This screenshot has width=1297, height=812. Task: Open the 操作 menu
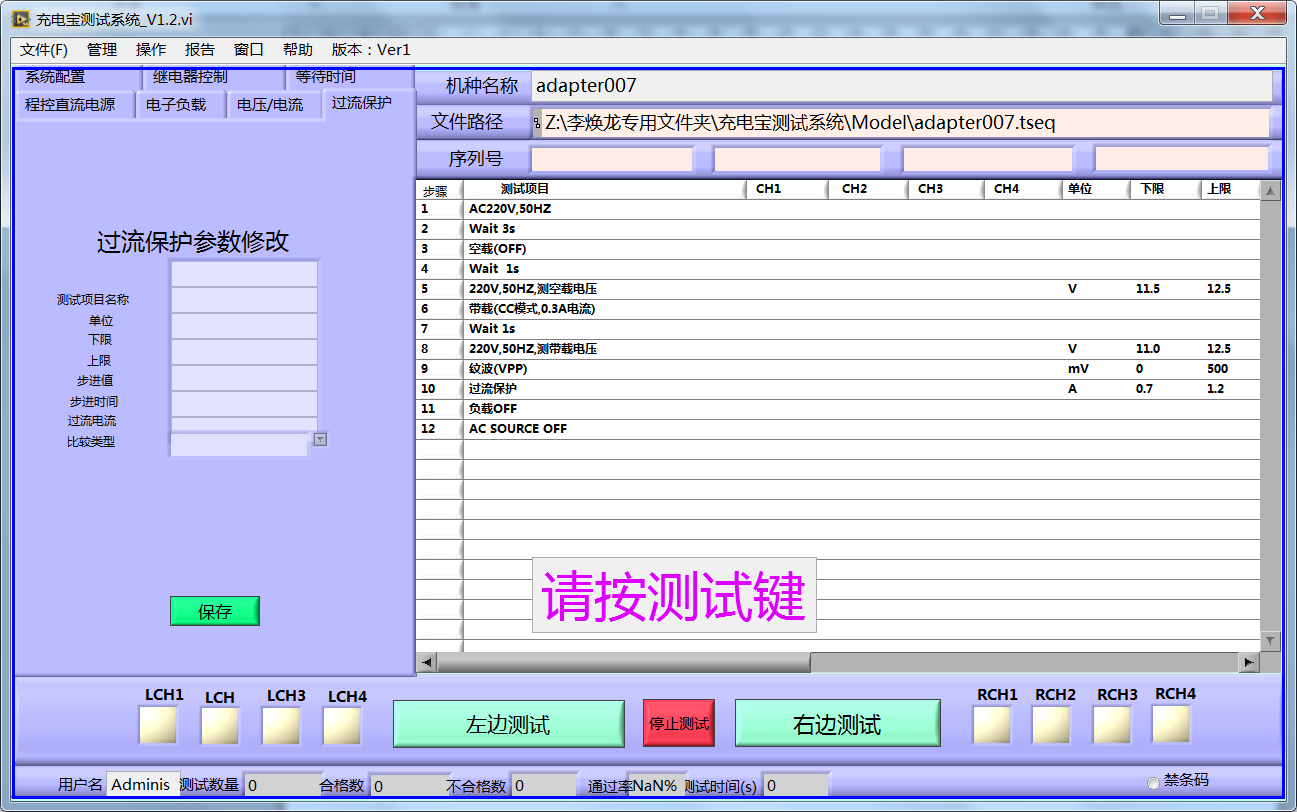151,50
